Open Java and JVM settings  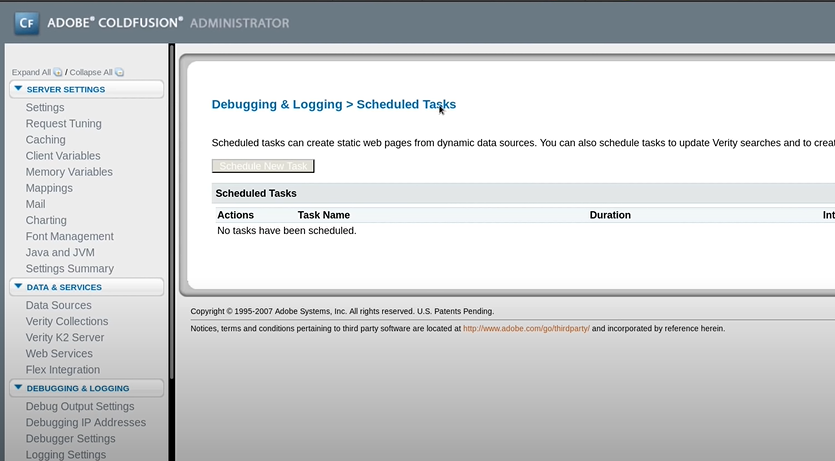pos(60,252)
